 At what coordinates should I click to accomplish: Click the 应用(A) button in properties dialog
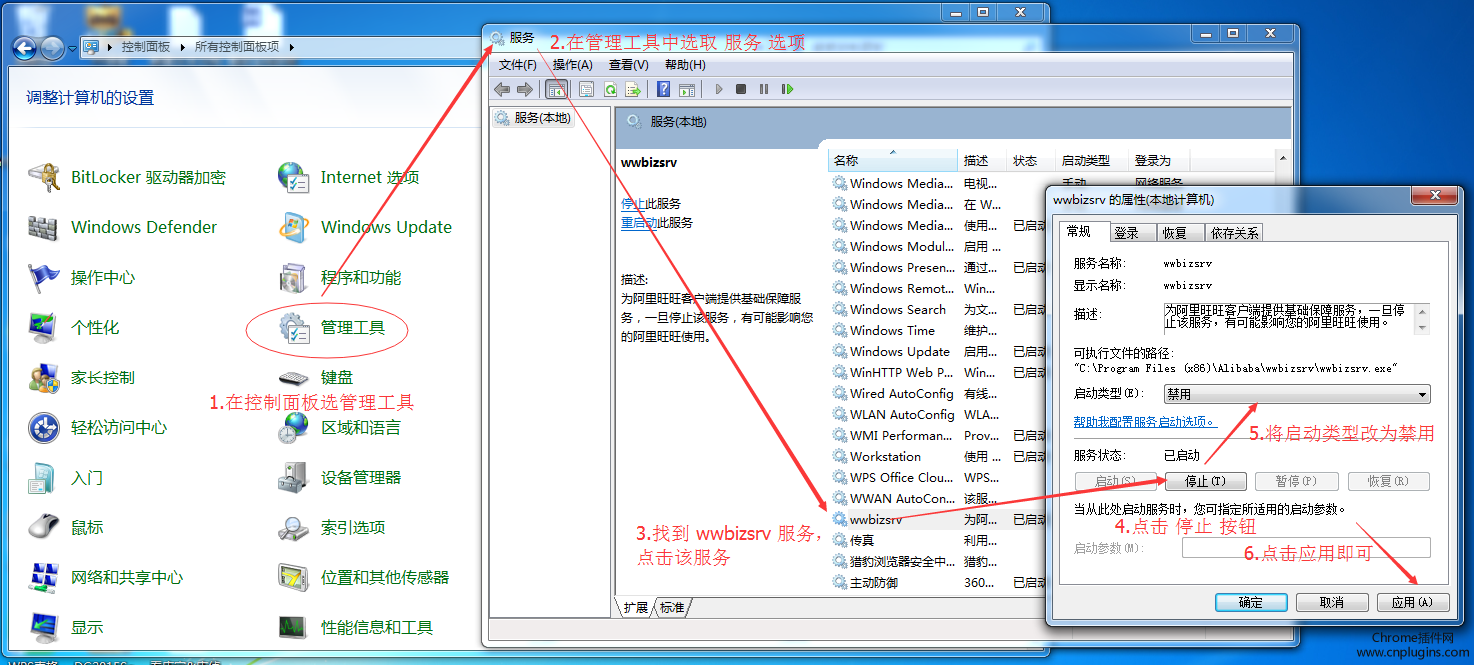coord(1412,602)
